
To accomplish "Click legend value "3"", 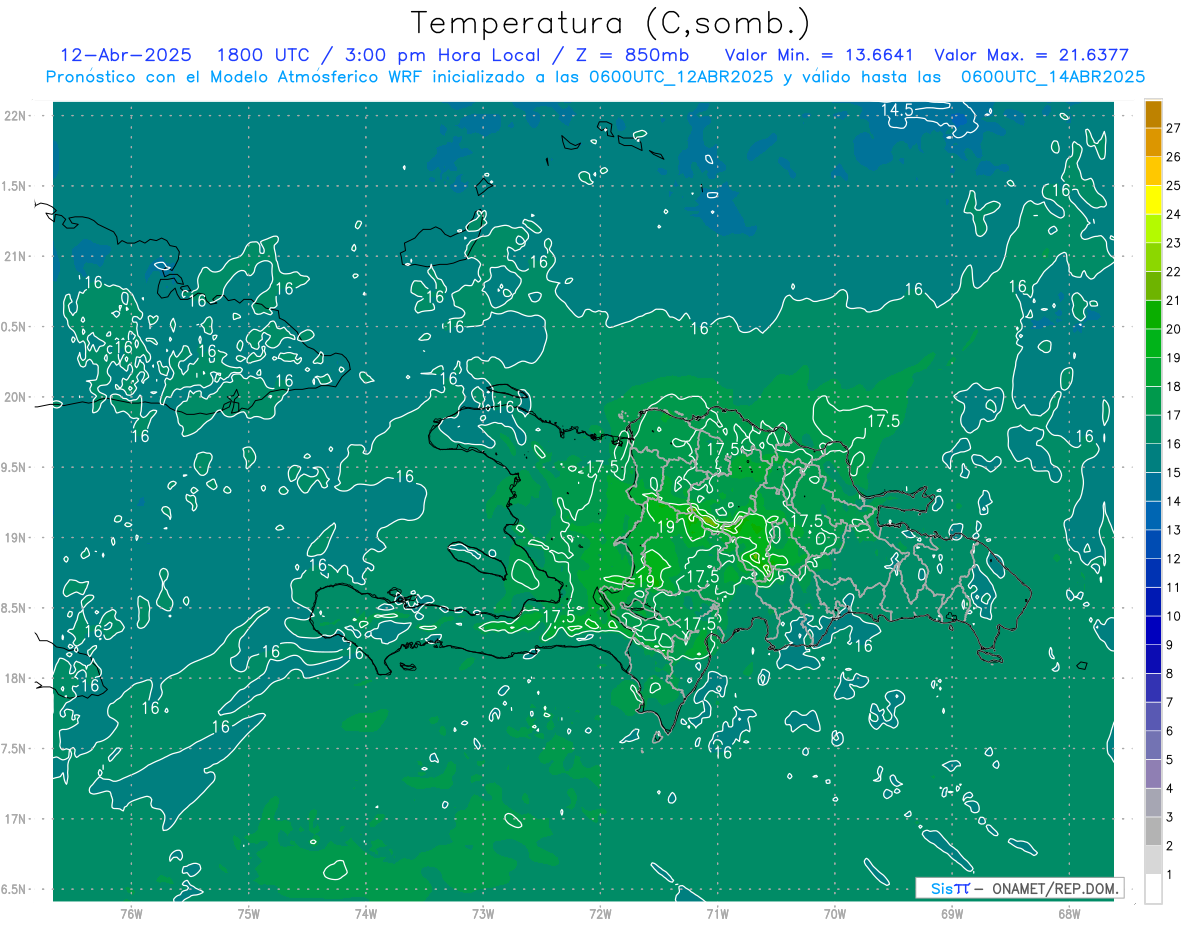I will pos(1170,817).
